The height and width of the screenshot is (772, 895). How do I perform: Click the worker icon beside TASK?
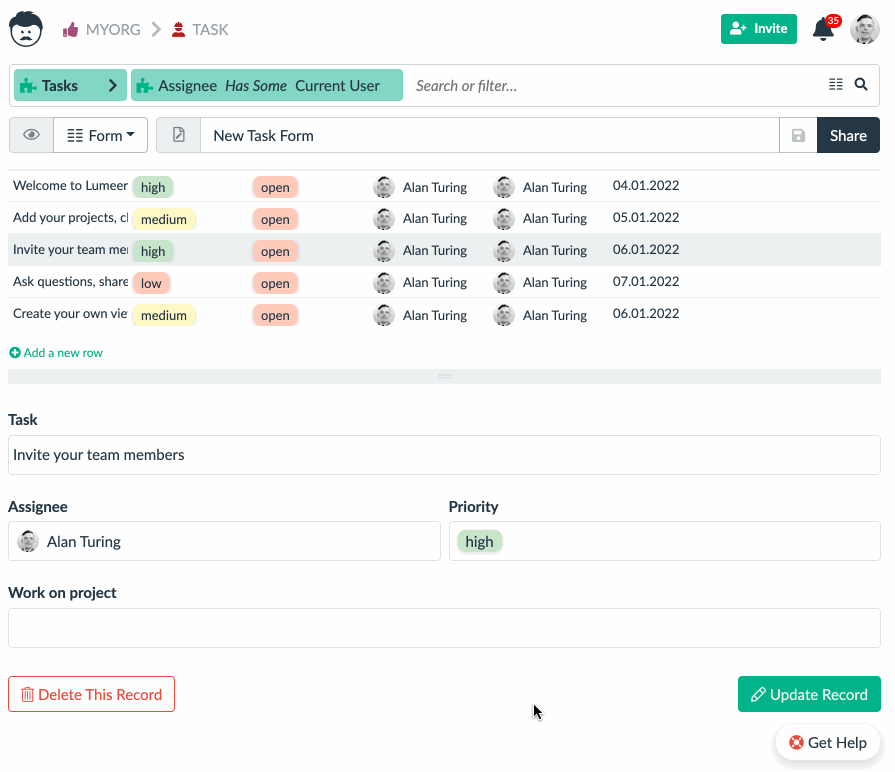point(179,29)
